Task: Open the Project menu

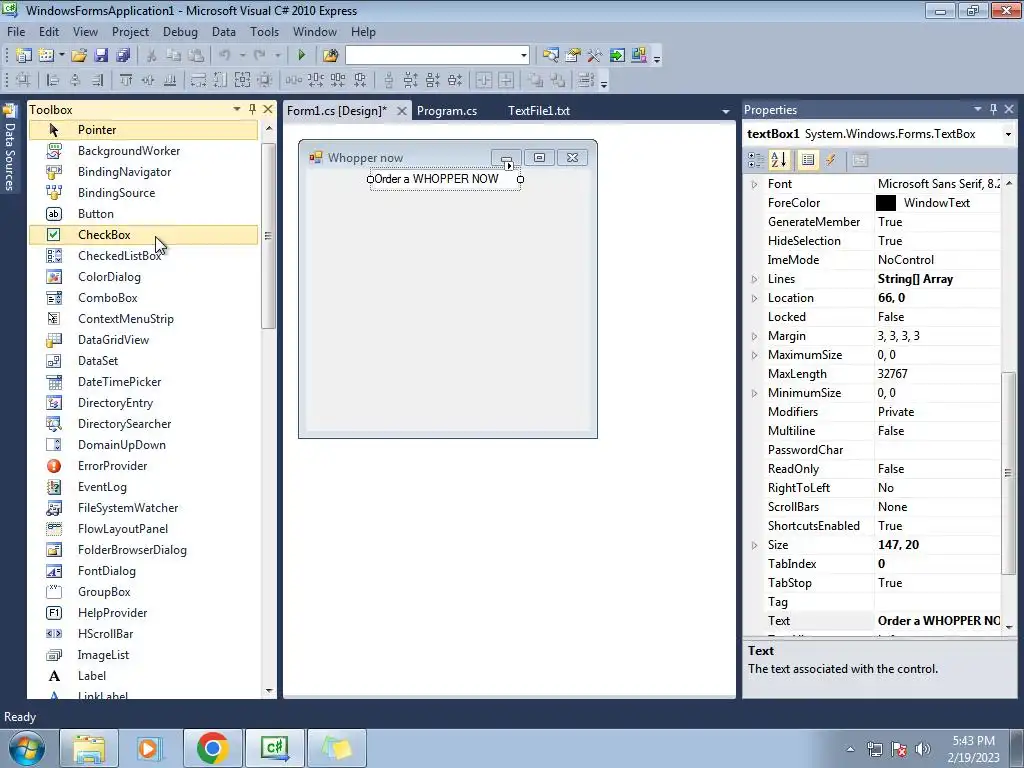Action: coord(130,31)
